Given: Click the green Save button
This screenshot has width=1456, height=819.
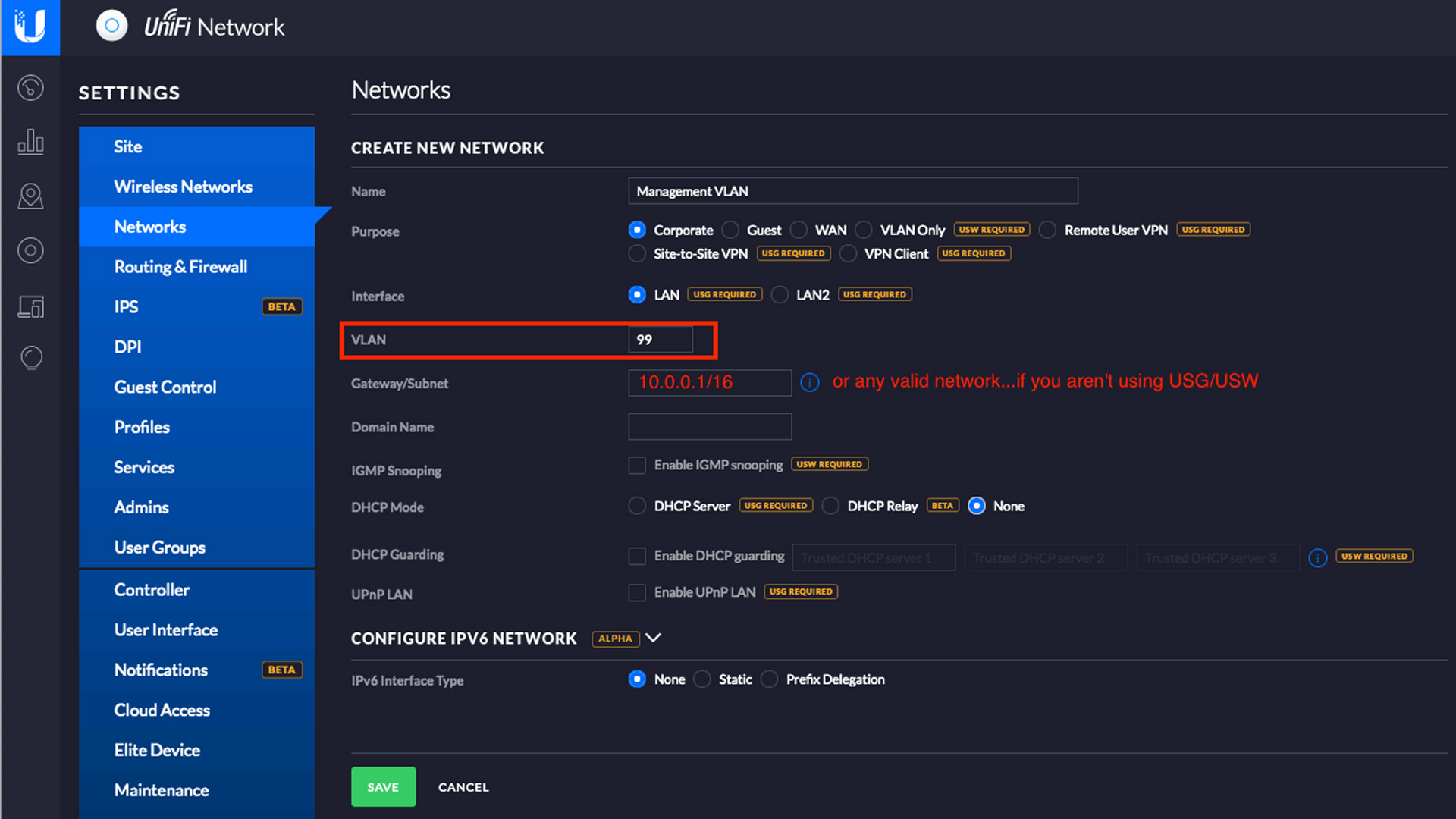Looking at the screenshot, I should [383, 787].
